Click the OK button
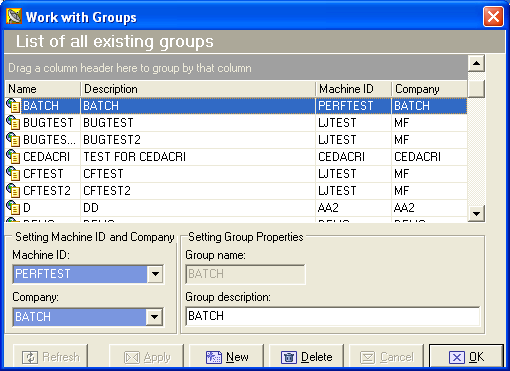Viewport: 510px width, 371px height. pos(466,357)
